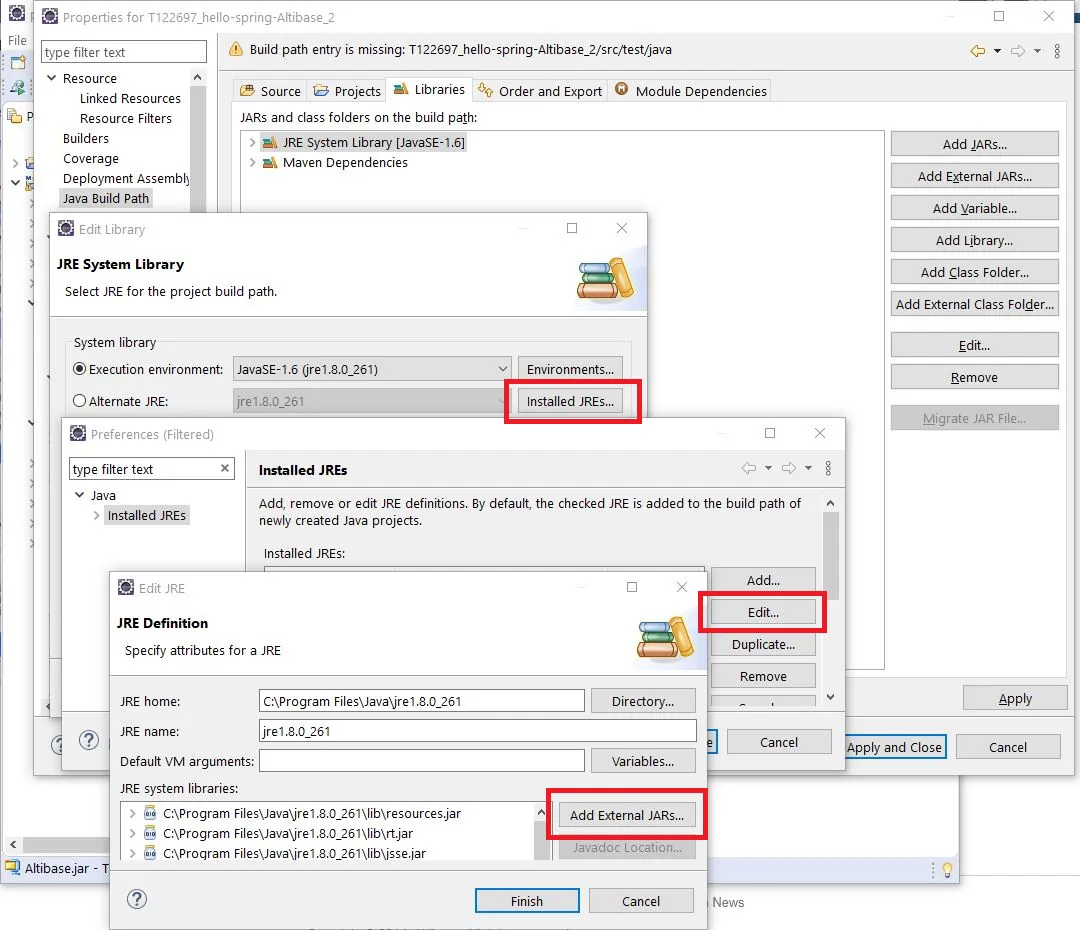Click the Finish button

point(527,901)
